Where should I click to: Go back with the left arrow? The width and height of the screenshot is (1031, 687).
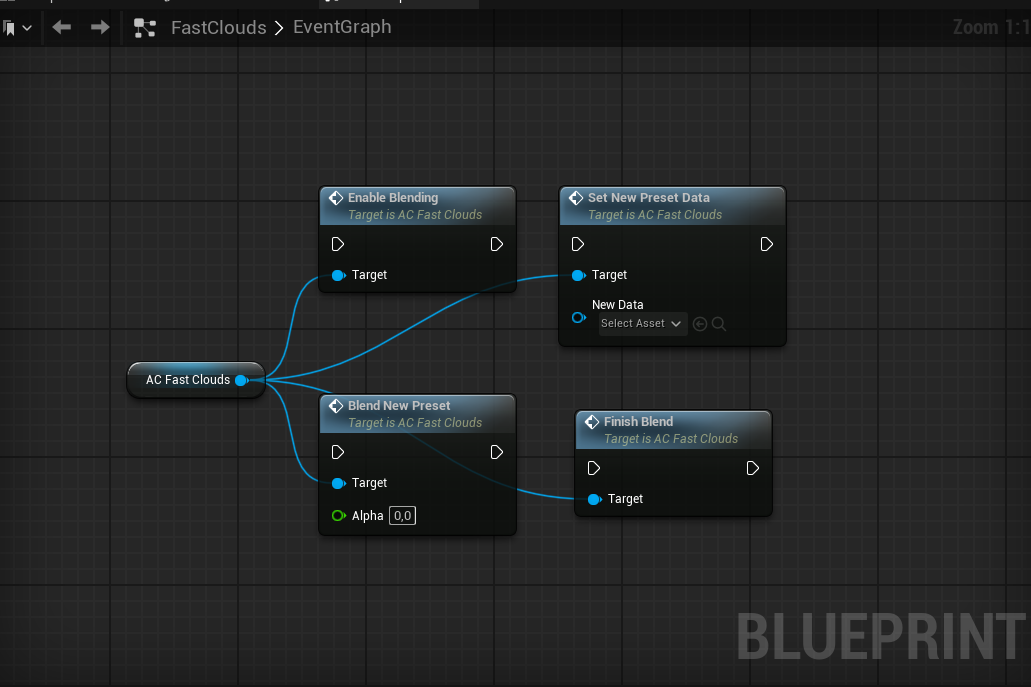click(61, 27)
